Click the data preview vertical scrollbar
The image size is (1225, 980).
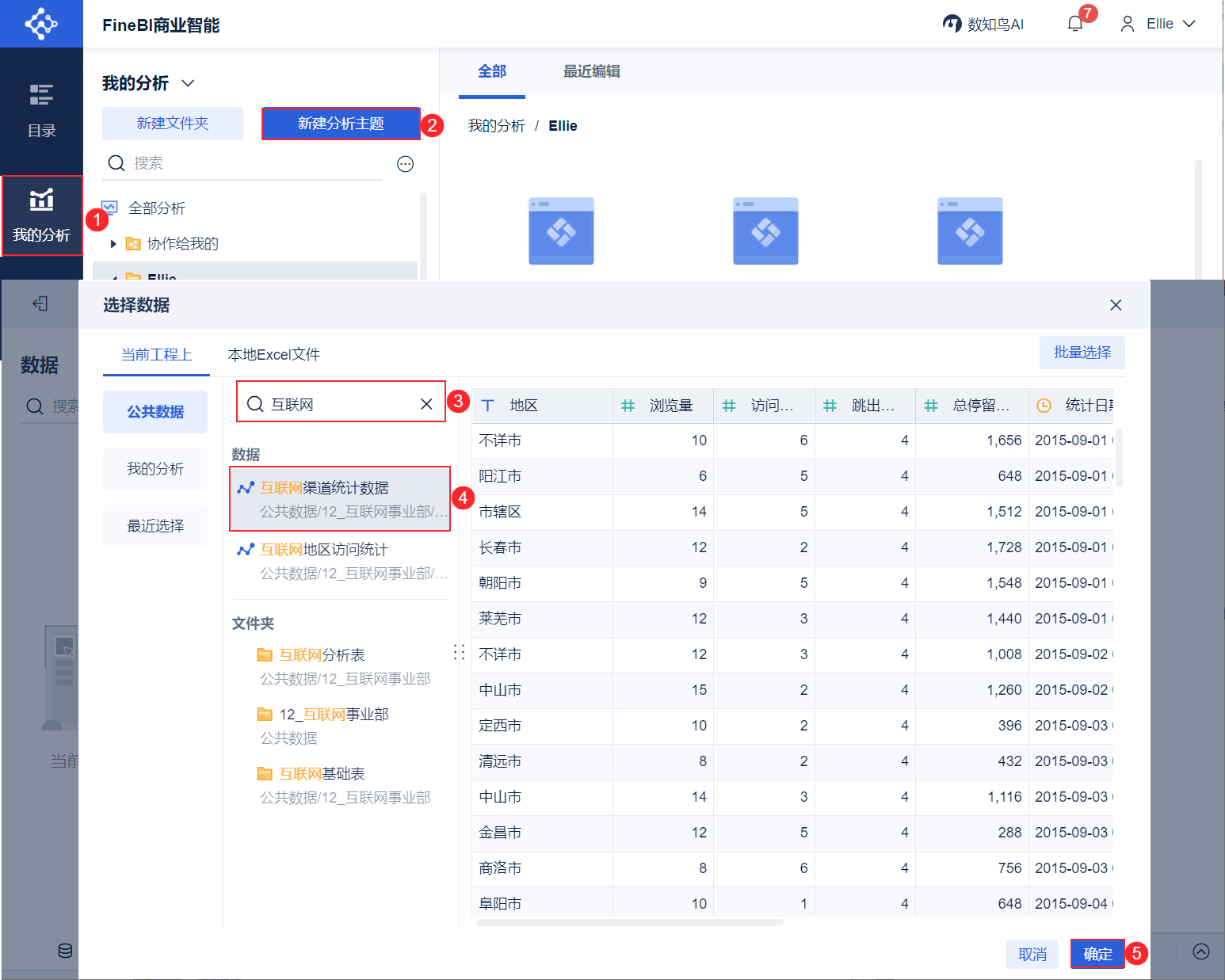point(1119,458)
